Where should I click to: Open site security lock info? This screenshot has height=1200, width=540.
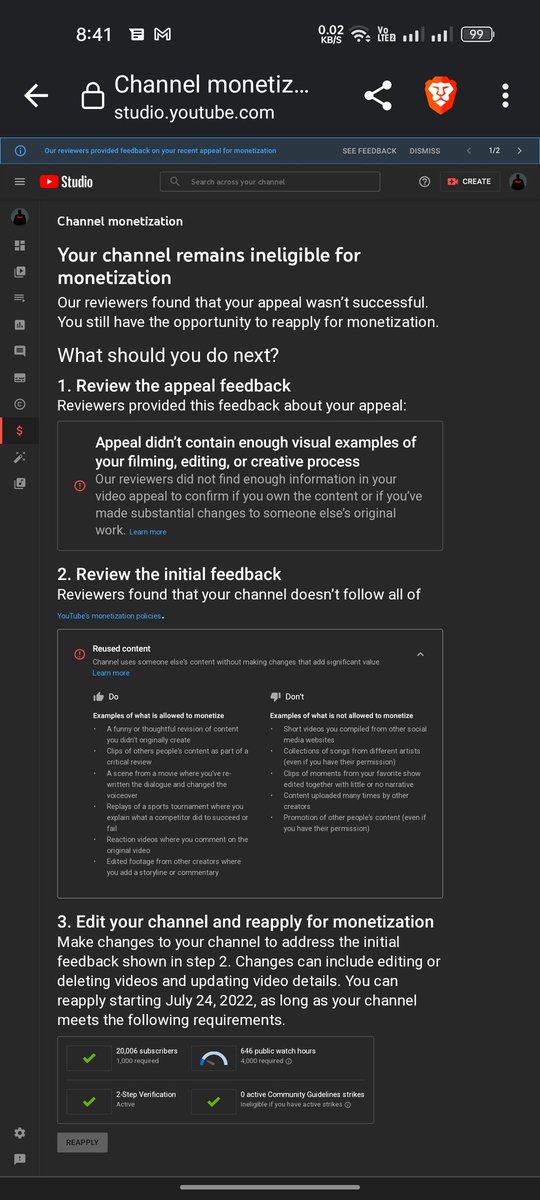click(92, 96)
